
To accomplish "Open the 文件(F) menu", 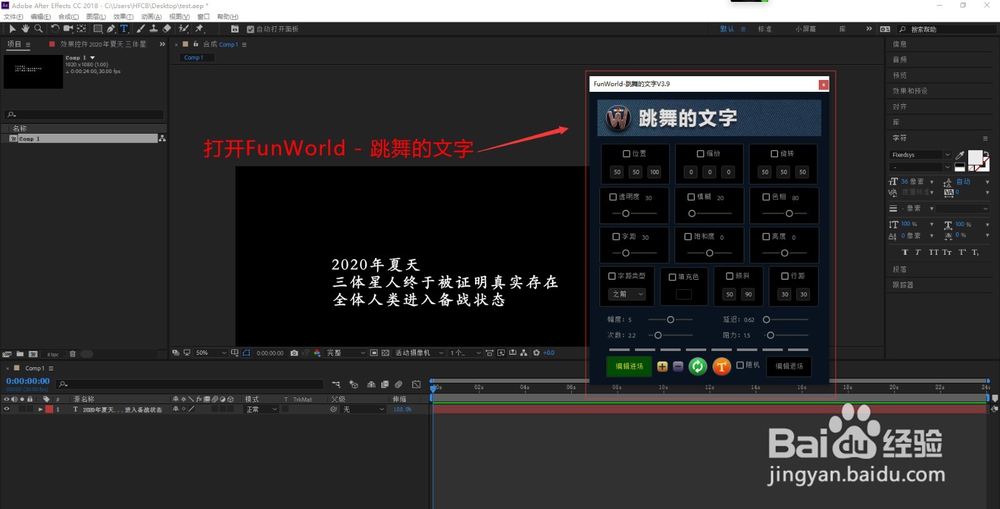I will (13, 17).
